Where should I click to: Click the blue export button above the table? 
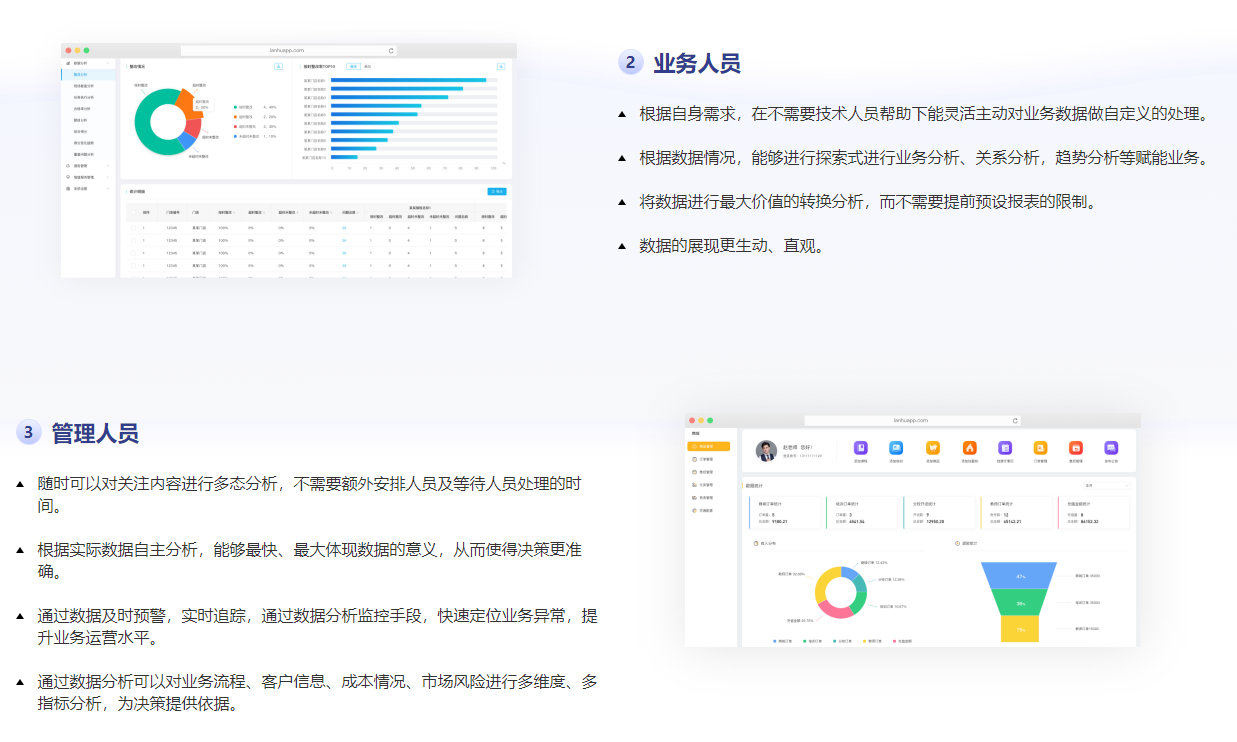[x=497, y=191]
